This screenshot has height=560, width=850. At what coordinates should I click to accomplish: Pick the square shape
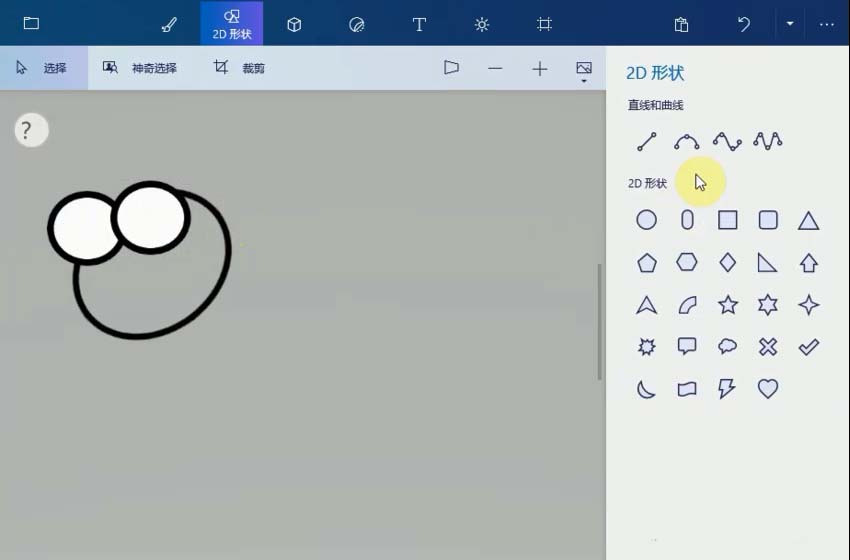(727, 220)
